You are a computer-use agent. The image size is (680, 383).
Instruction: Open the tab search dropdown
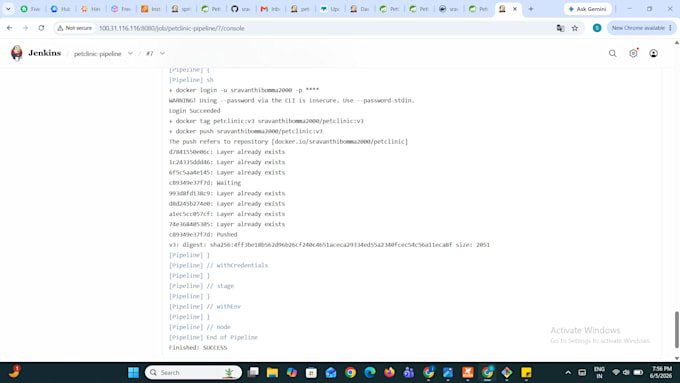[8, 9]
